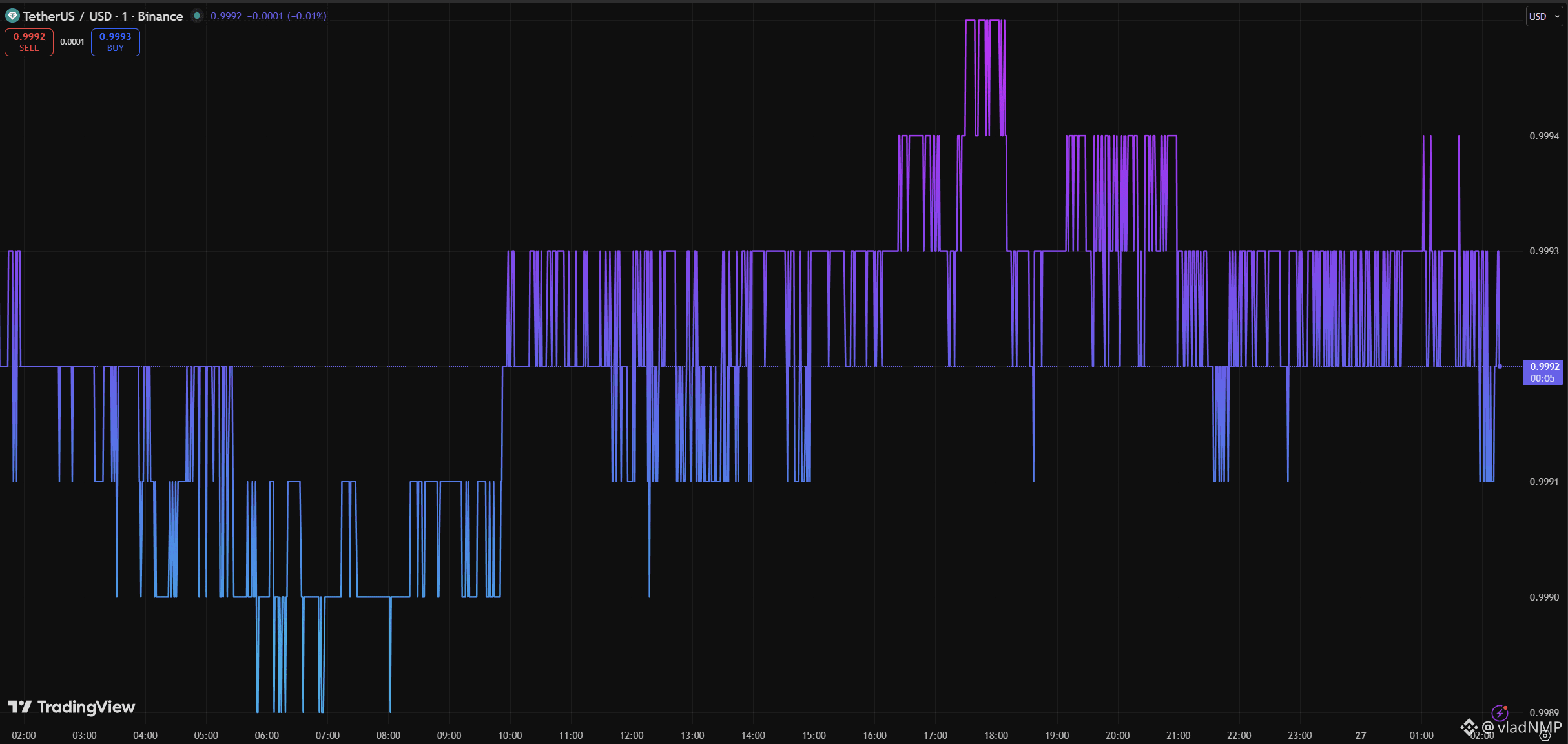Click the 27 date marker on time axis
The image size is (1568, 744).
(1361, 736)
